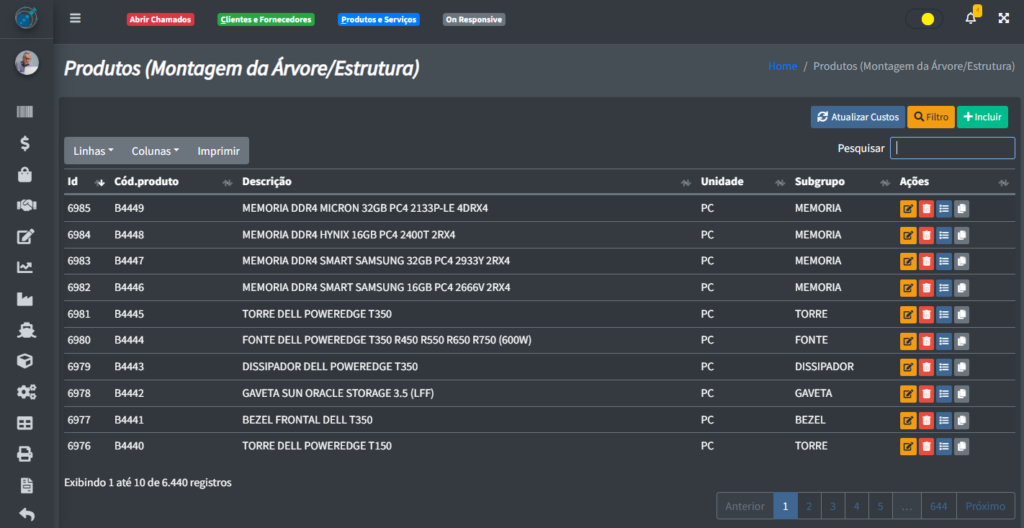Image resolution: width=1024 pixels, height=528 pixels.
Task: Open the Colunas dropdown
Action: point(155,151)
